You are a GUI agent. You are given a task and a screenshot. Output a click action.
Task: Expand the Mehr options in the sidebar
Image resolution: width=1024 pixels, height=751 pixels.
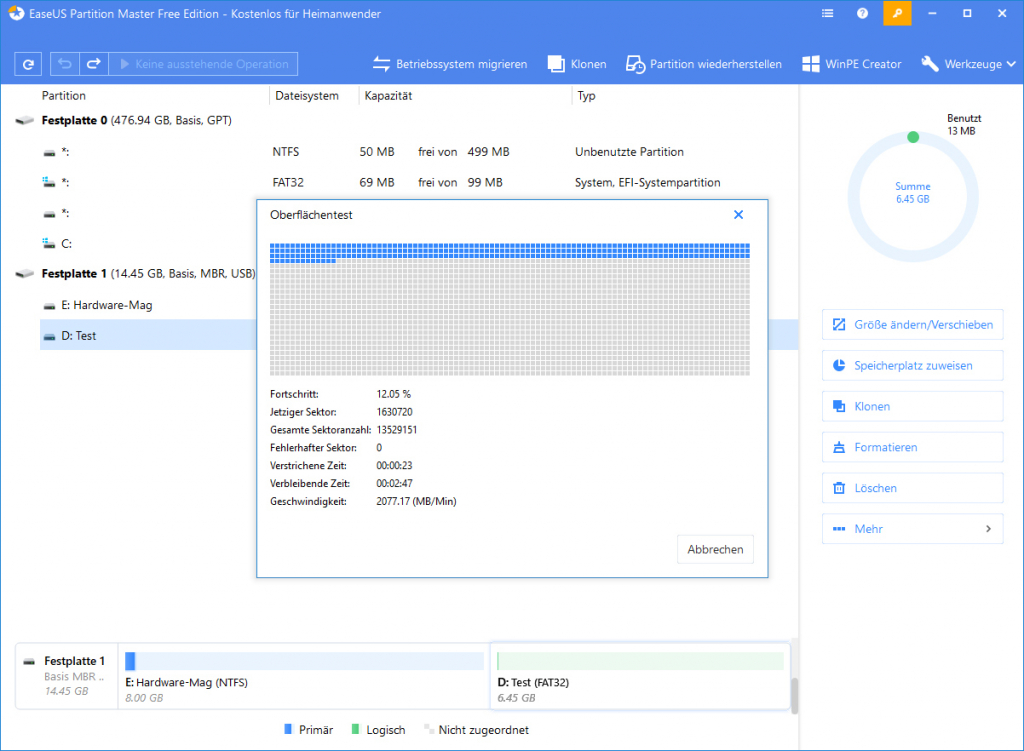(911, 528)
